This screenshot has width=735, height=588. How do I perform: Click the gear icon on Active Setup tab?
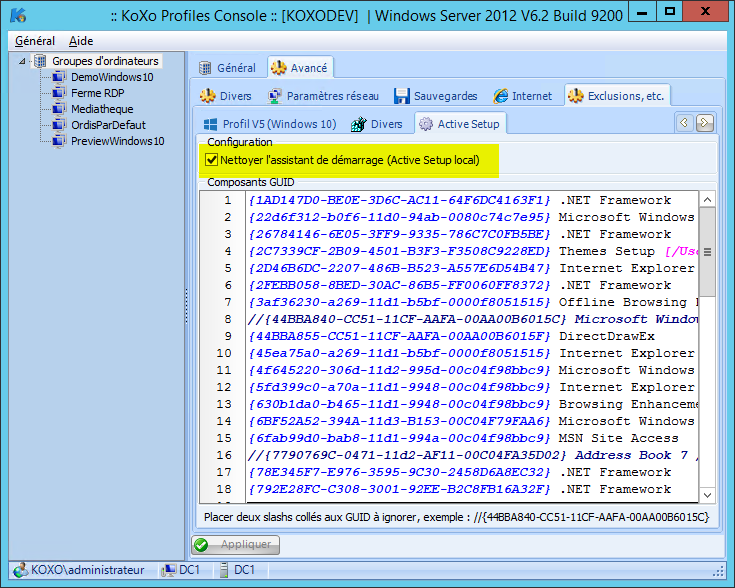pyautogui.click(x=426, y=124)
